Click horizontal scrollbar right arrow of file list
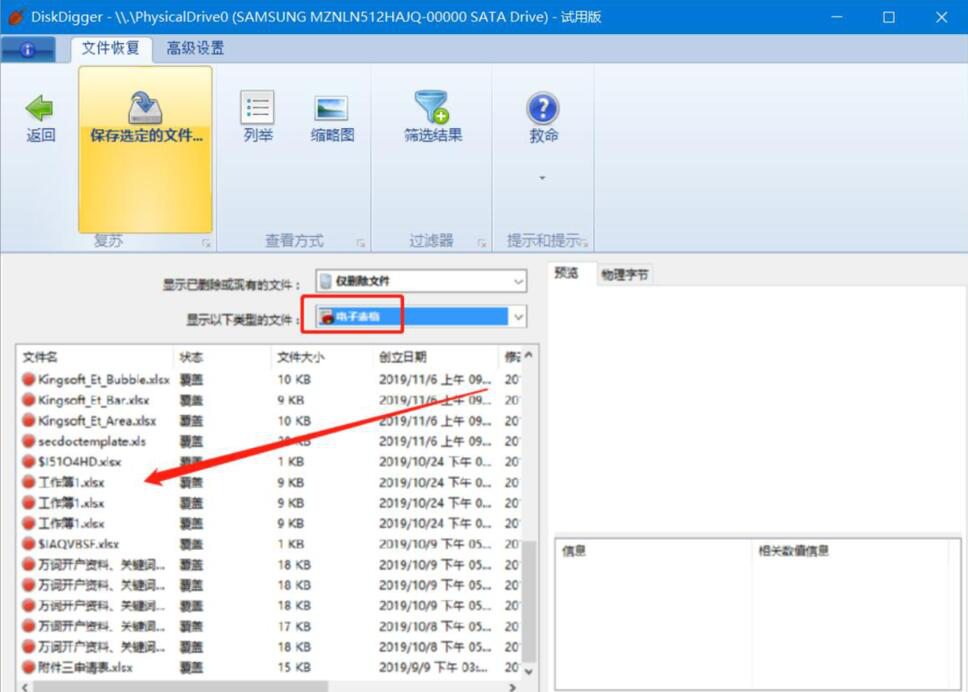 pyautogui.click(x=512, y=686)
